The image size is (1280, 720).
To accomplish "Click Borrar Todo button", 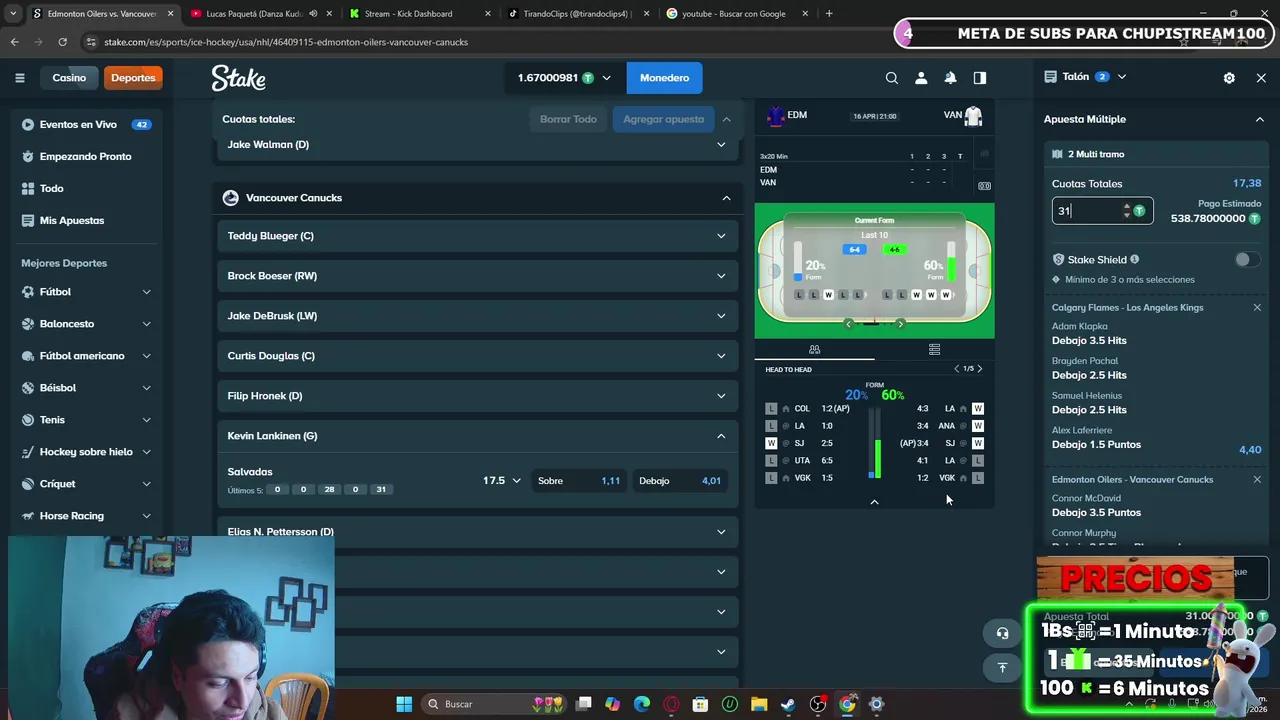I will click(568, 119).
